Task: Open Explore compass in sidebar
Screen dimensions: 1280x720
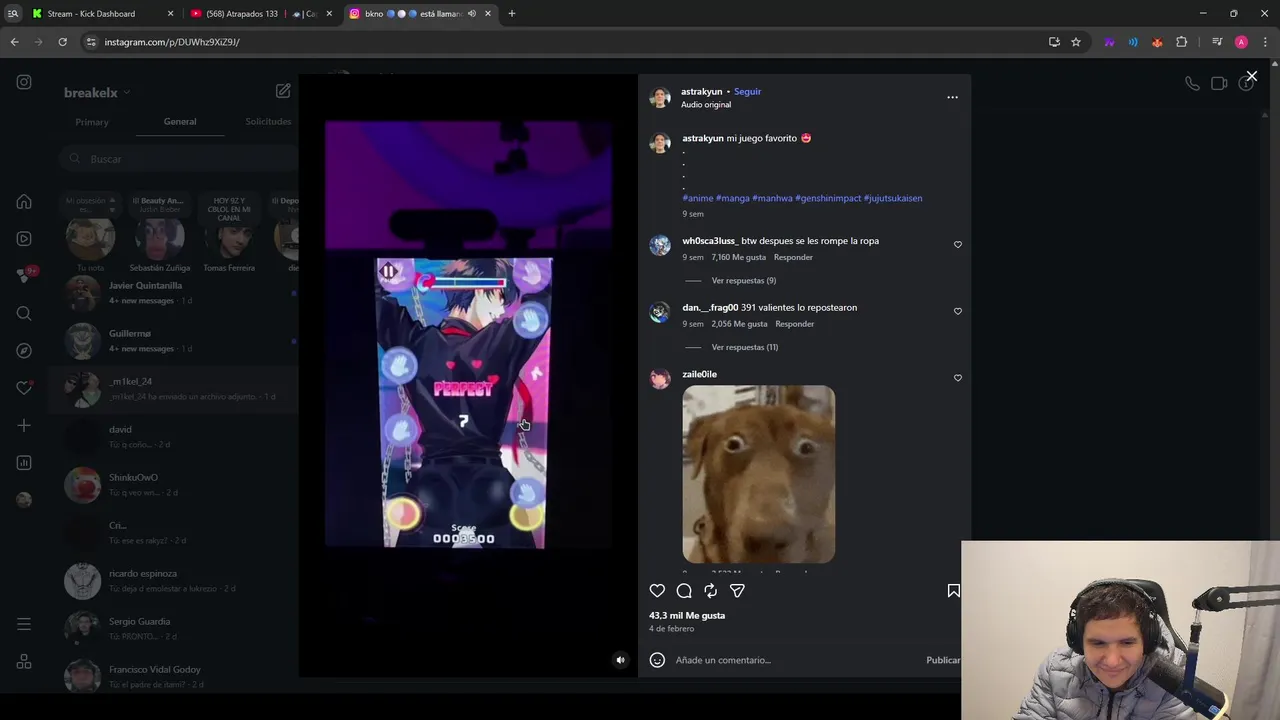Action: (x=24, y=351)
